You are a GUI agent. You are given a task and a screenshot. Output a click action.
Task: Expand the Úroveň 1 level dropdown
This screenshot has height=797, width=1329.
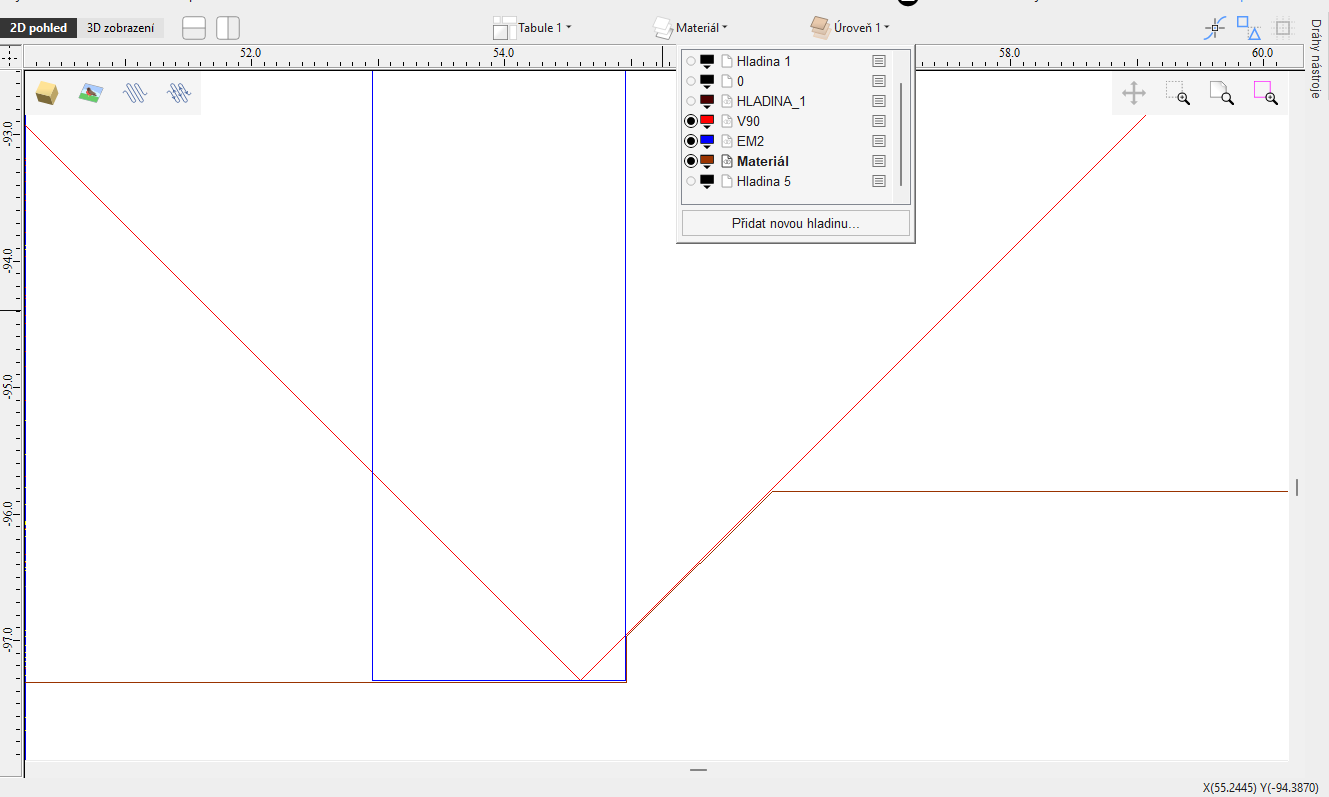tap(850, 28)
